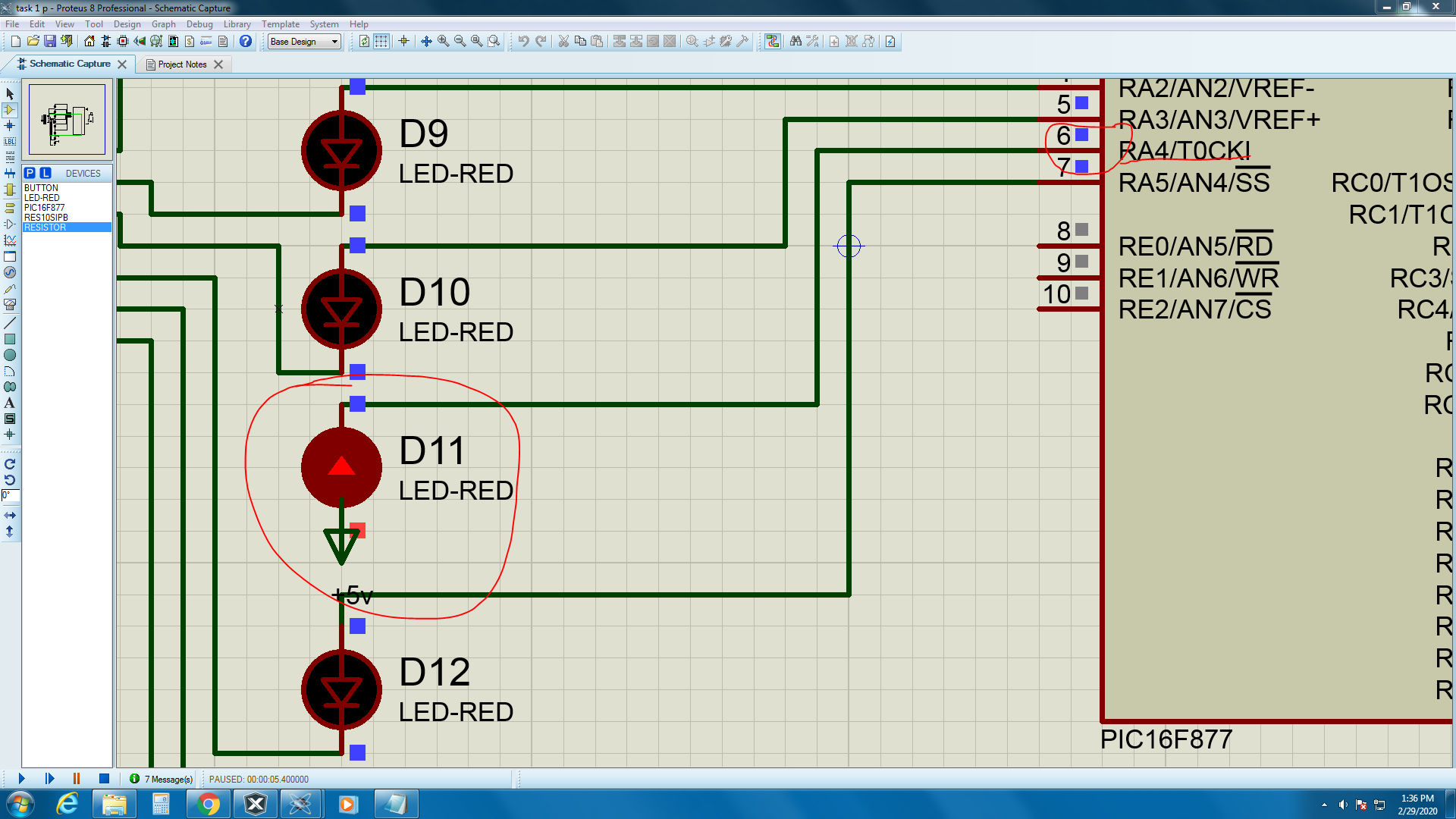
Task: Choose the Buses mode tool
Action: pyautogui.click(x=10, y=174)
